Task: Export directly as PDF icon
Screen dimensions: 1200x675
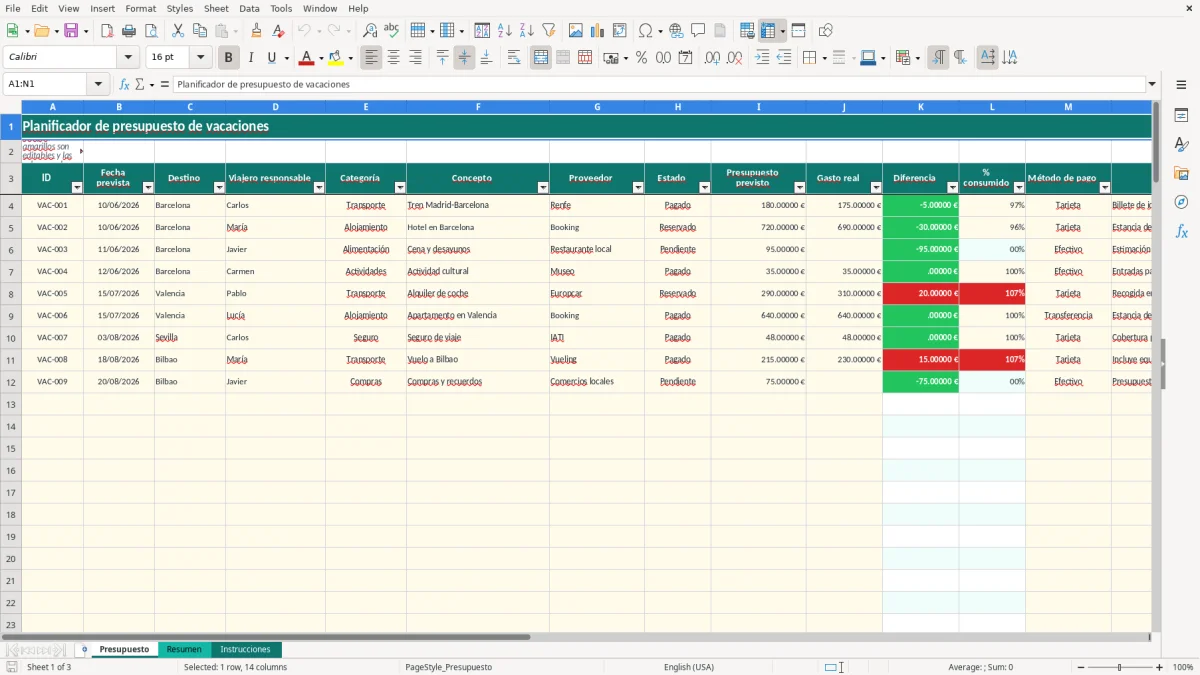Action: (107, 31)
